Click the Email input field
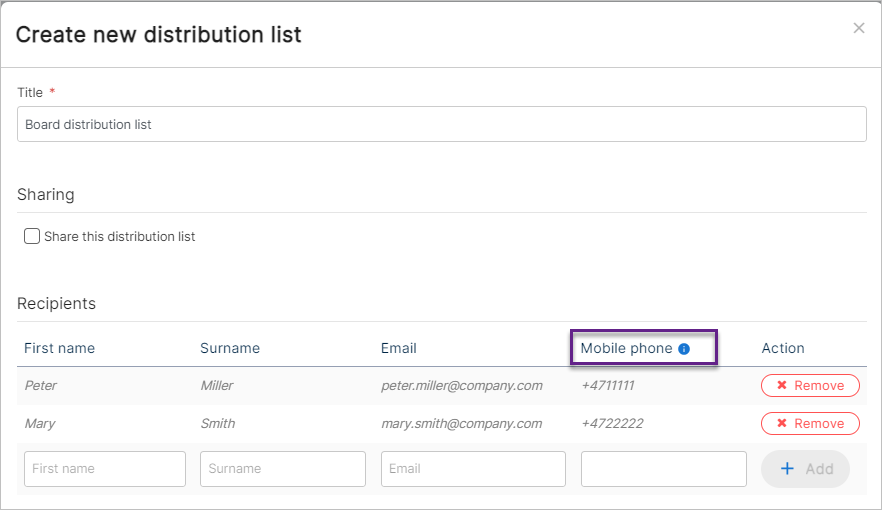Viewport: 882px width, 510px height. point(473,468)
